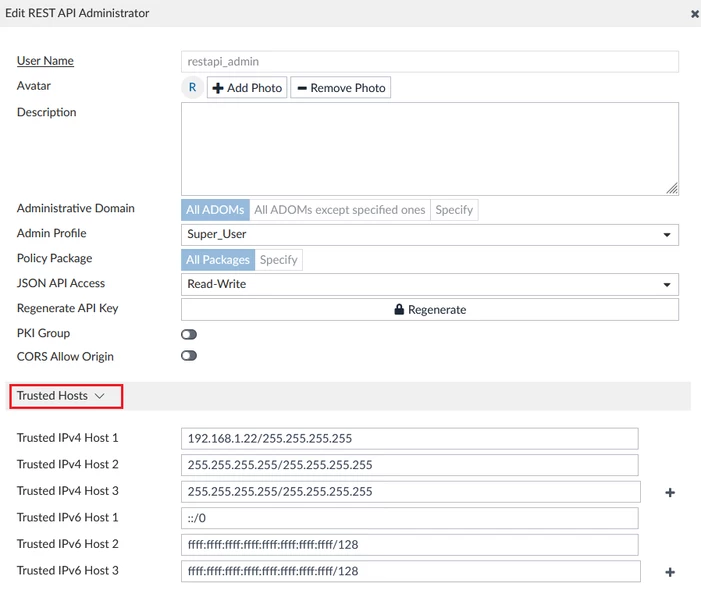Select All Packages for Policy Package
This screenshot has height=590, width=701.
tap(218, 260)
